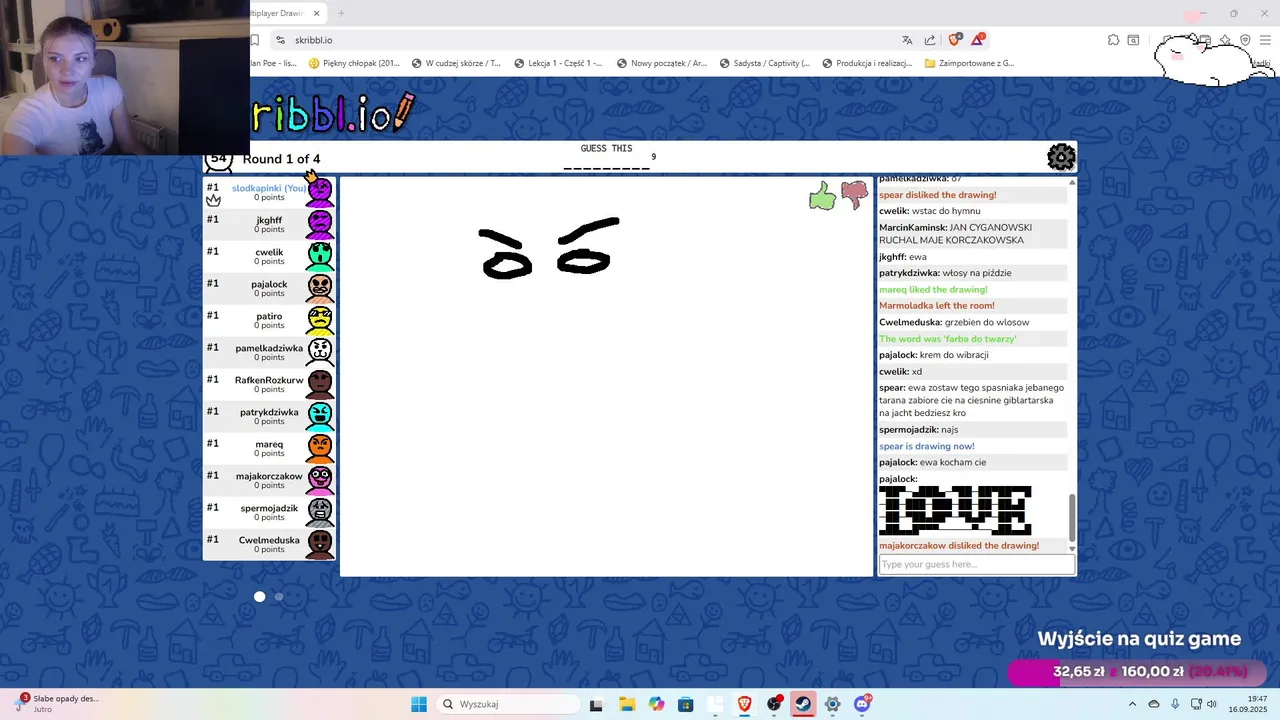Click the share icon in address bar
Viewport: 1280px width, 720px height.
coord(930,40)
